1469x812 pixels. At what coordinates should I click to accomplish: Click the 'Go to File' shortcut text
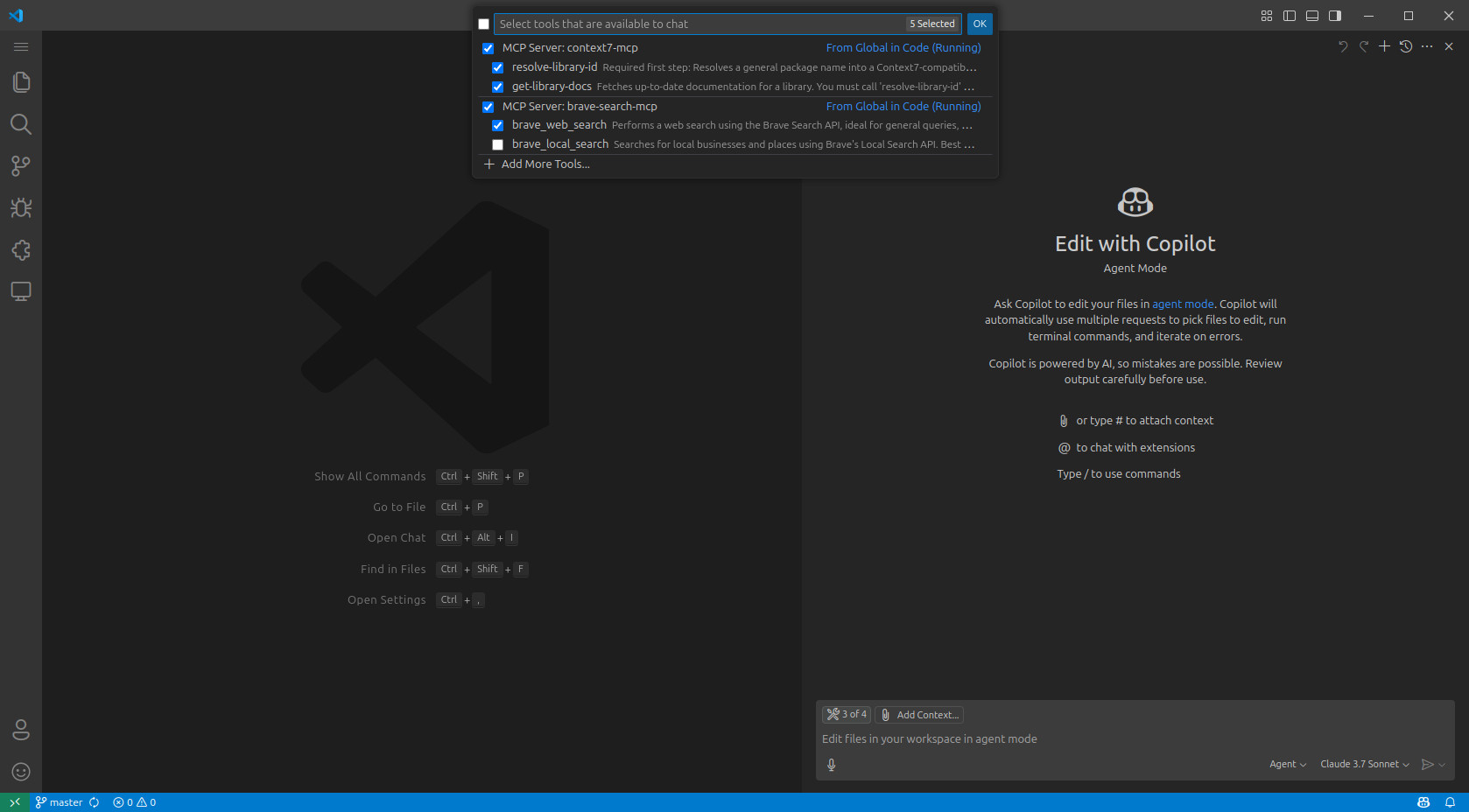click(x=399, y=507)
